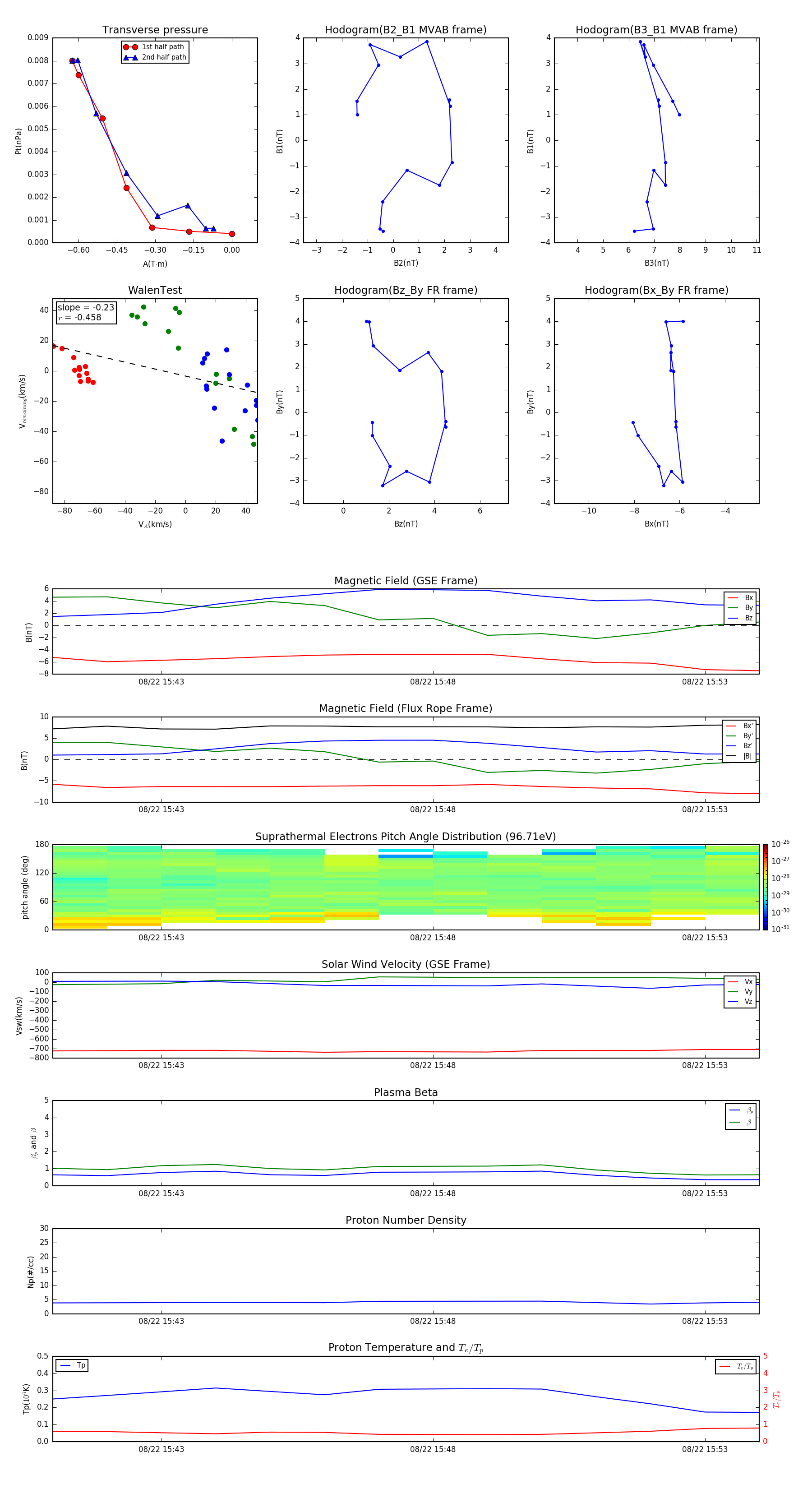Select the 'r = -0.458' annotation

(x=80, y=317)
